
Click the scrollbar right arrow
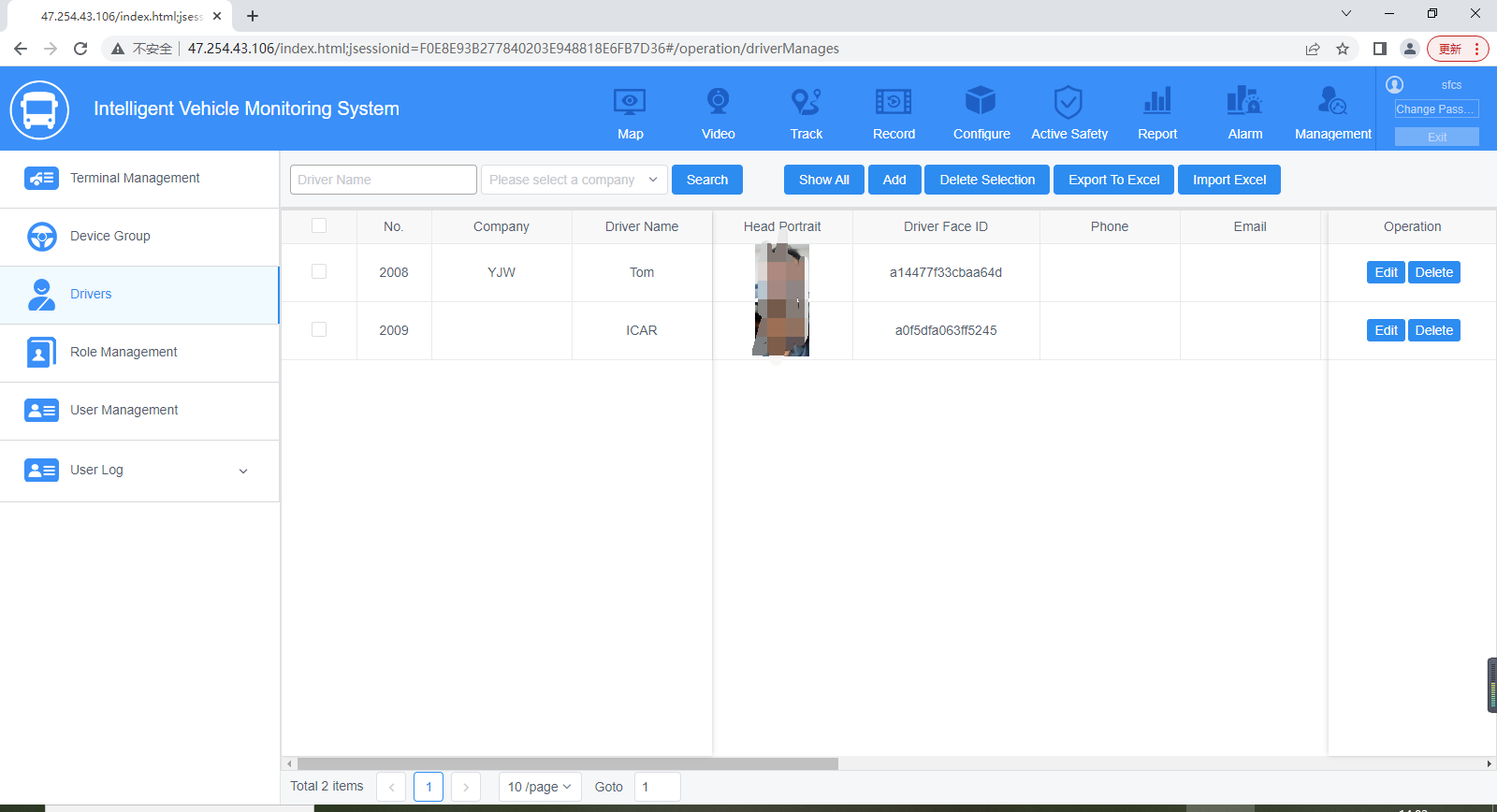point(1490,763)
